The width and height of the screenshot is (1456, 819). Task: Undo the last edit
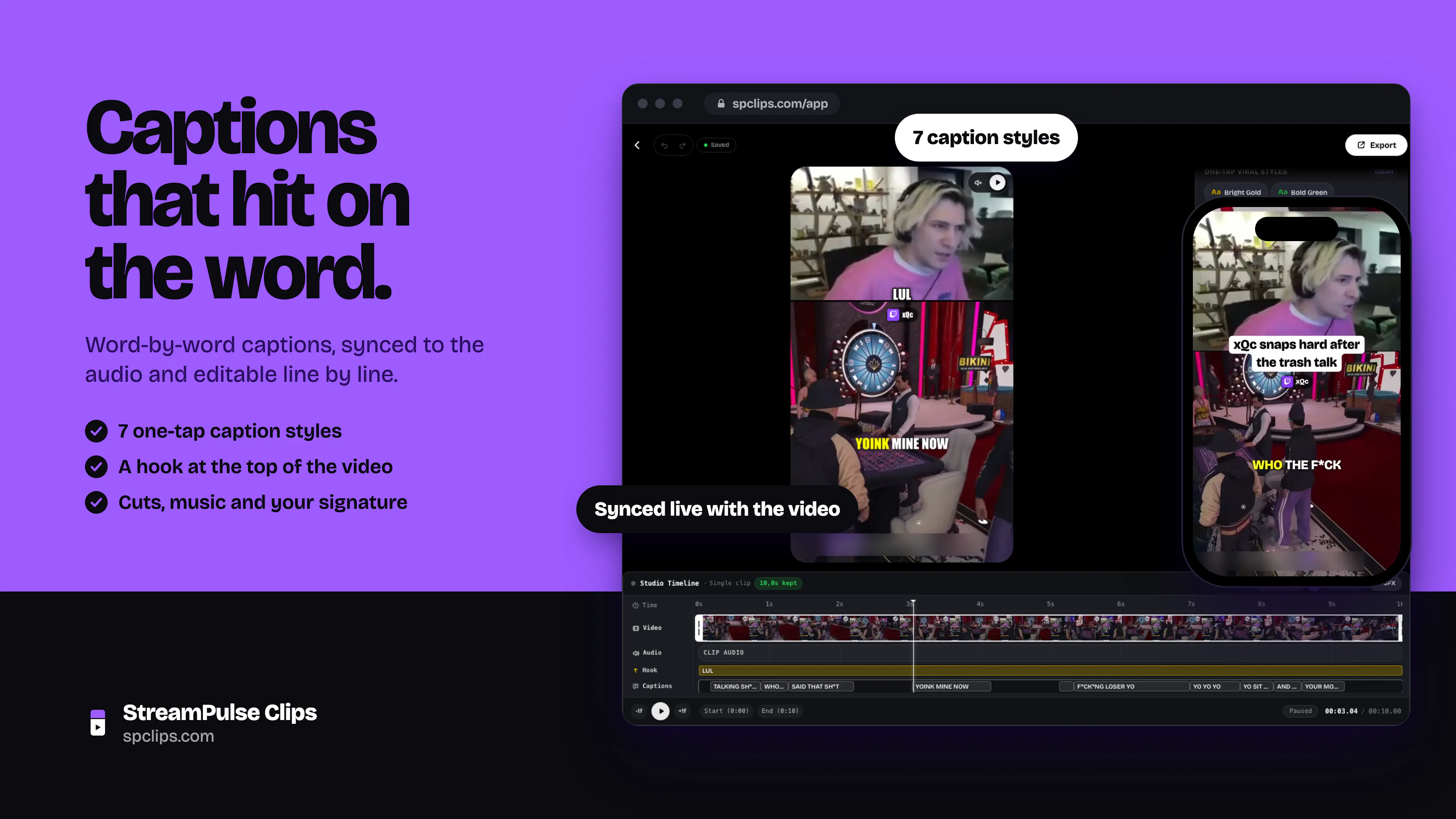[x=665, y=145]
